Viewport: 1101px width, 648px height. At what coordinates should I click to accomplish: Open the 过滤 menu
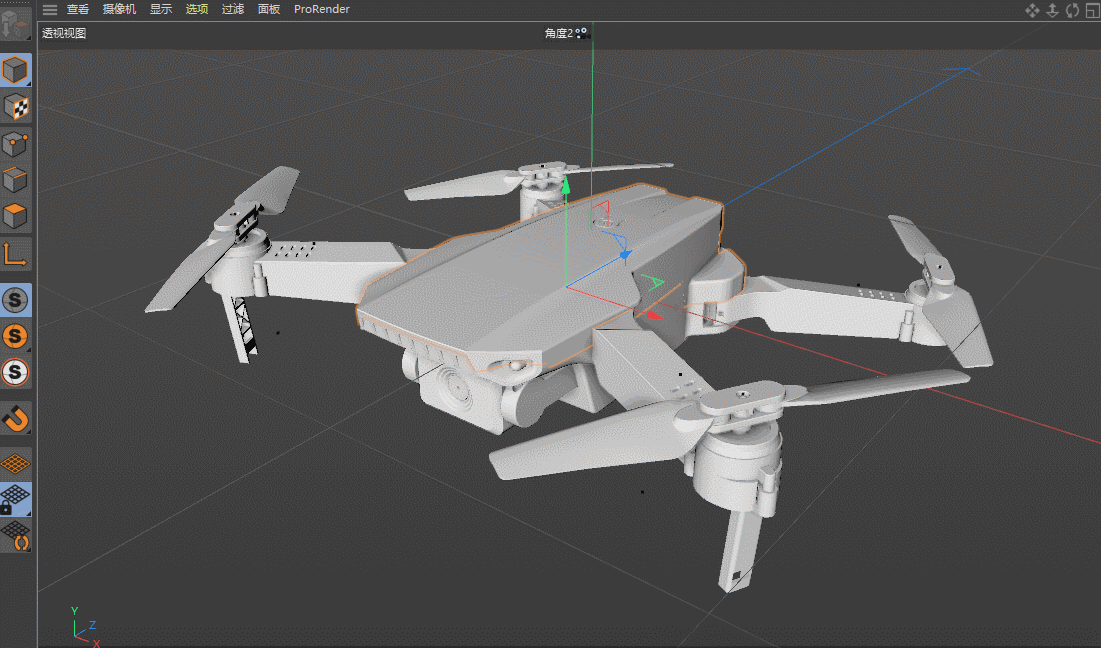(232, 9)
